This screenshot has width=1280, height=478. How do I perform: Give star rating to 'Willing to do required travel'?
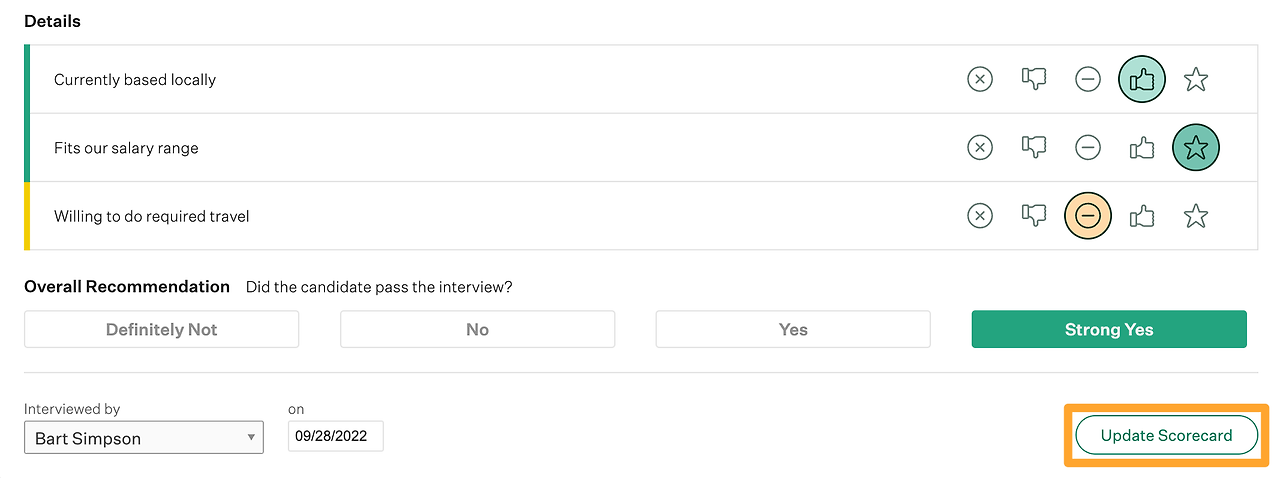click(1196, 216)
